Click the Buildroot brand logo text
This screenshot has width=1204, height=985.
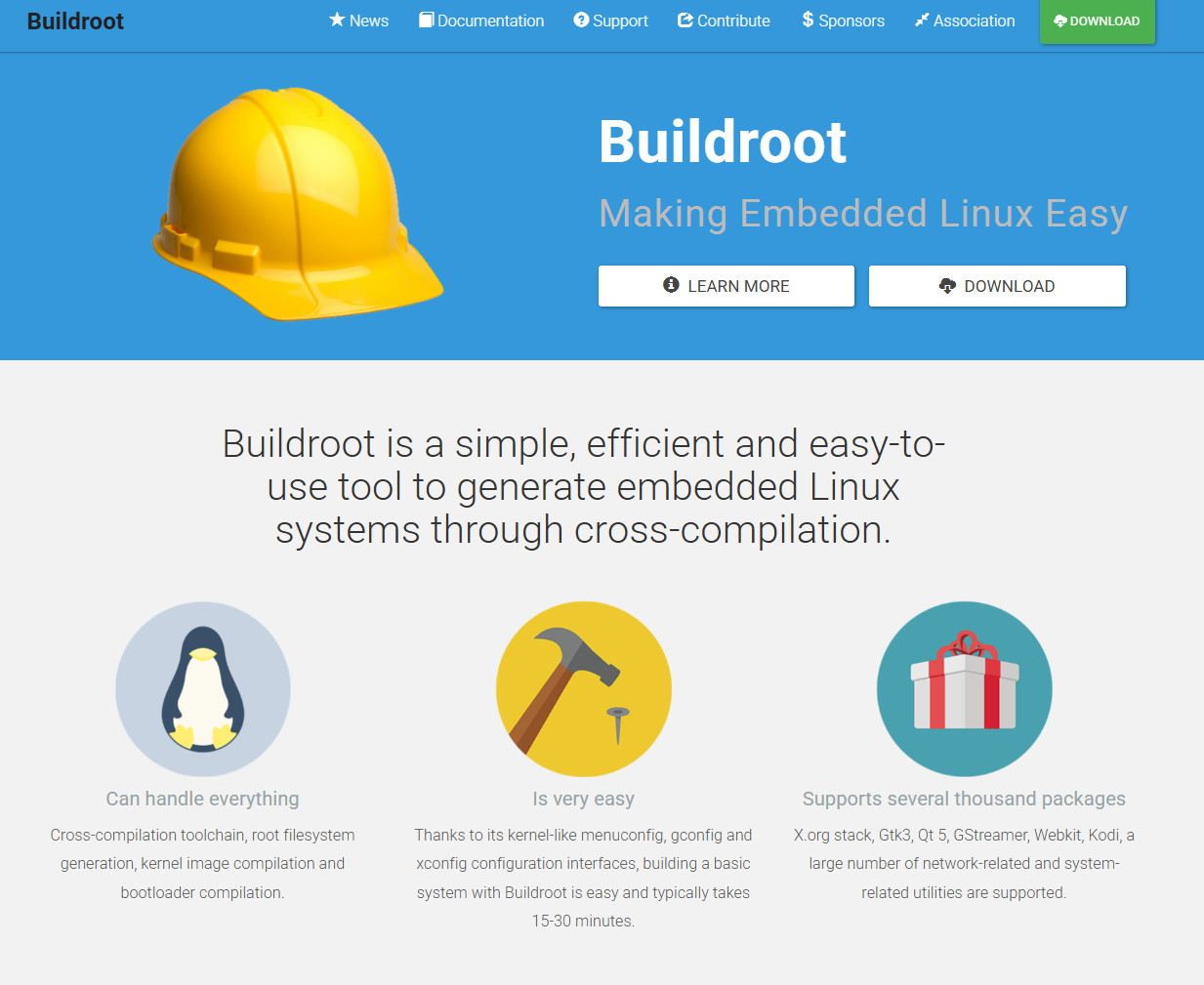[75, 21]
